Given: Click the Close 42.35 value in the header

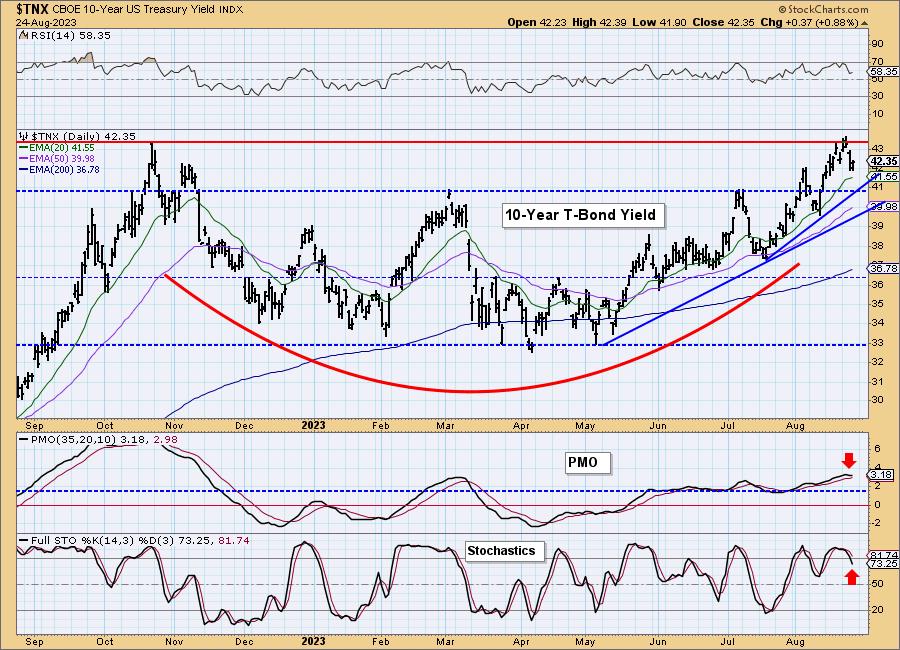Looking at the screenshot, I should tap(723, 22).
